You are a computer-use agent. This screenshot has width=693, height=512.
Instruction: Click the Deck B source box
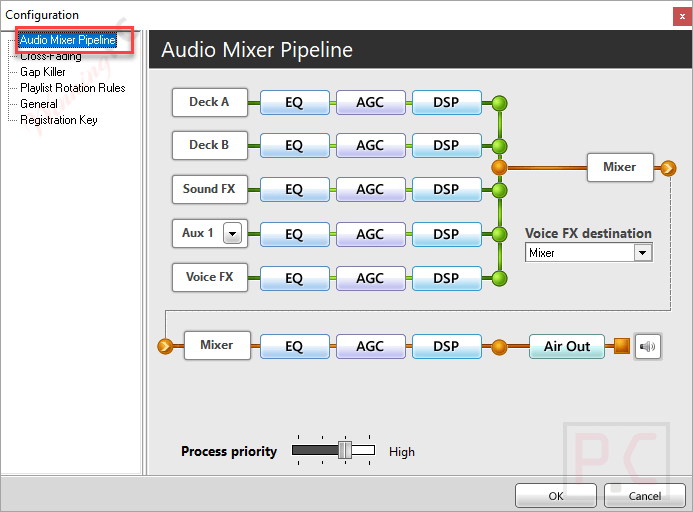(209, 145)
